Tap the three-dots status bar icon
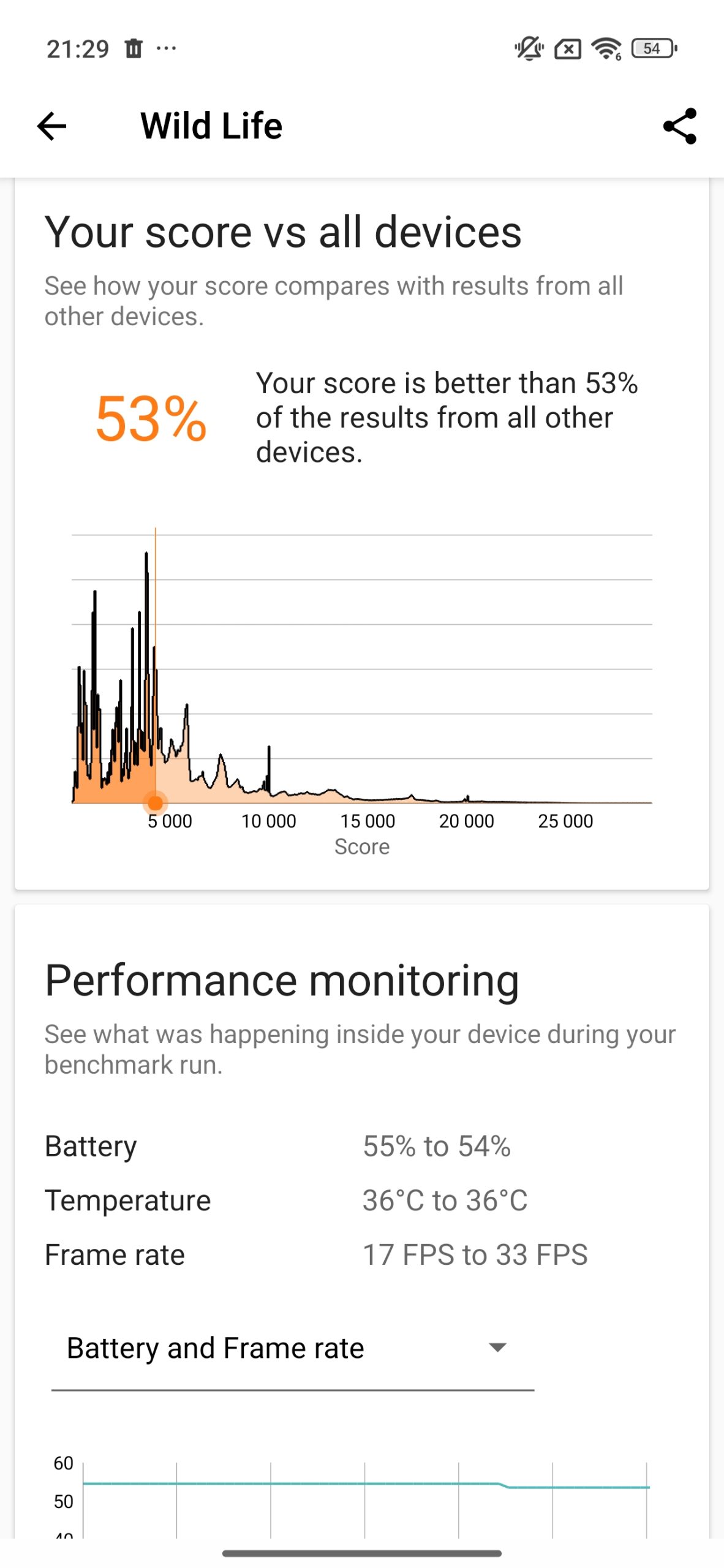This screenshot has width=724, height=1568. (166, 48)
